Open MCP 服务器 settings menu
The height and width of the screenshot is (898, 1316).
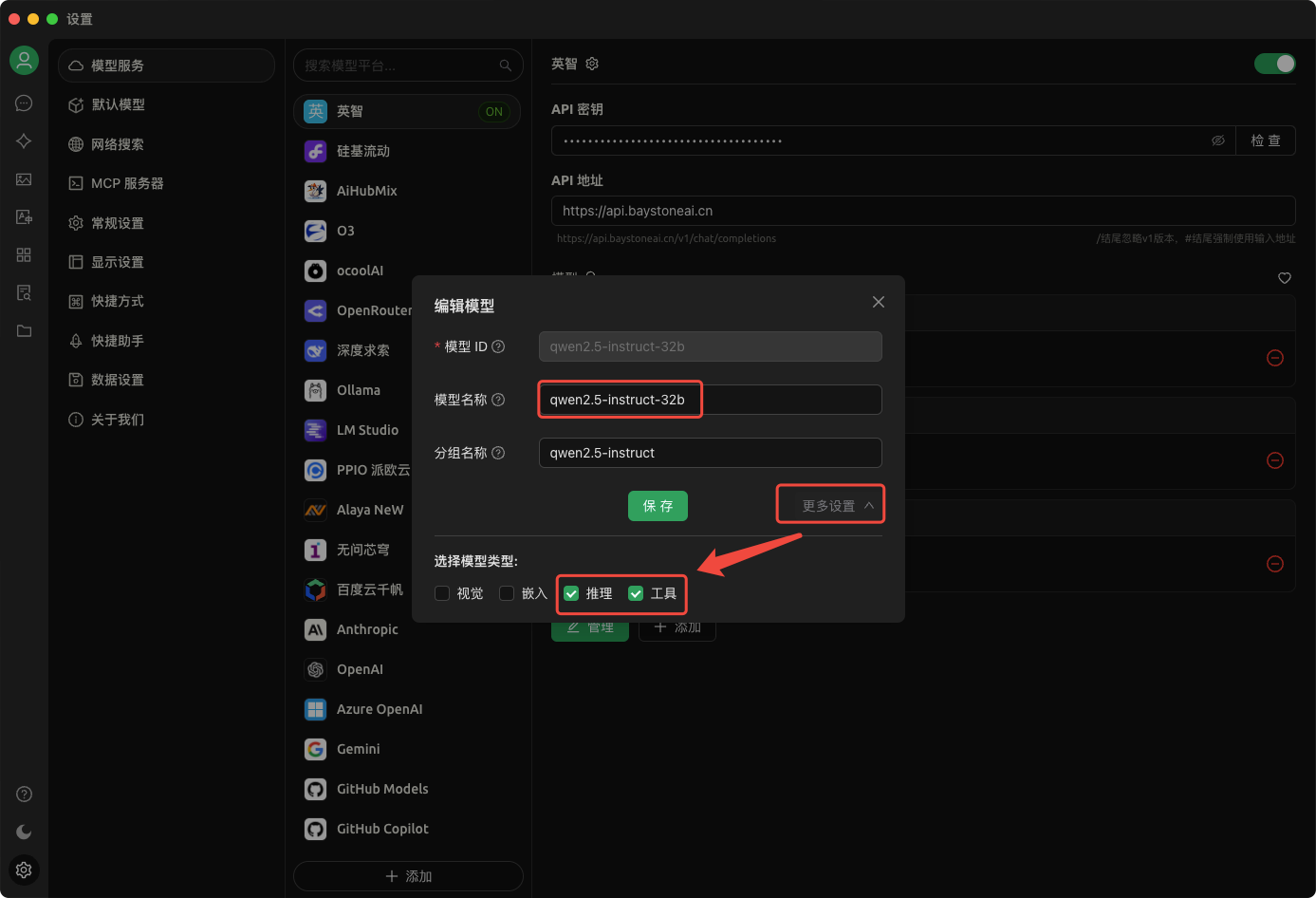click(166, 183)
